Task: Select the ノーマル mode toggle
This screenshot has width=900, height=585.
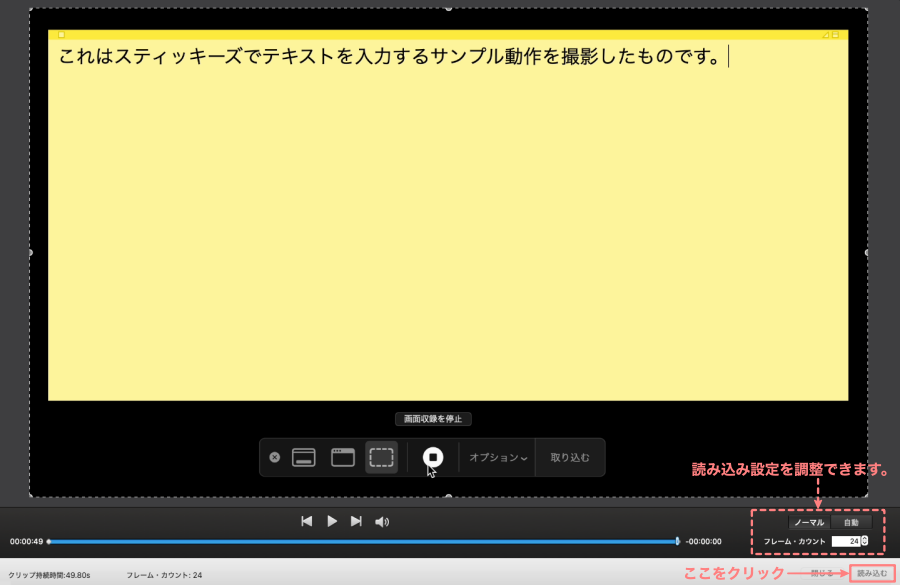Action: [808, 522]
